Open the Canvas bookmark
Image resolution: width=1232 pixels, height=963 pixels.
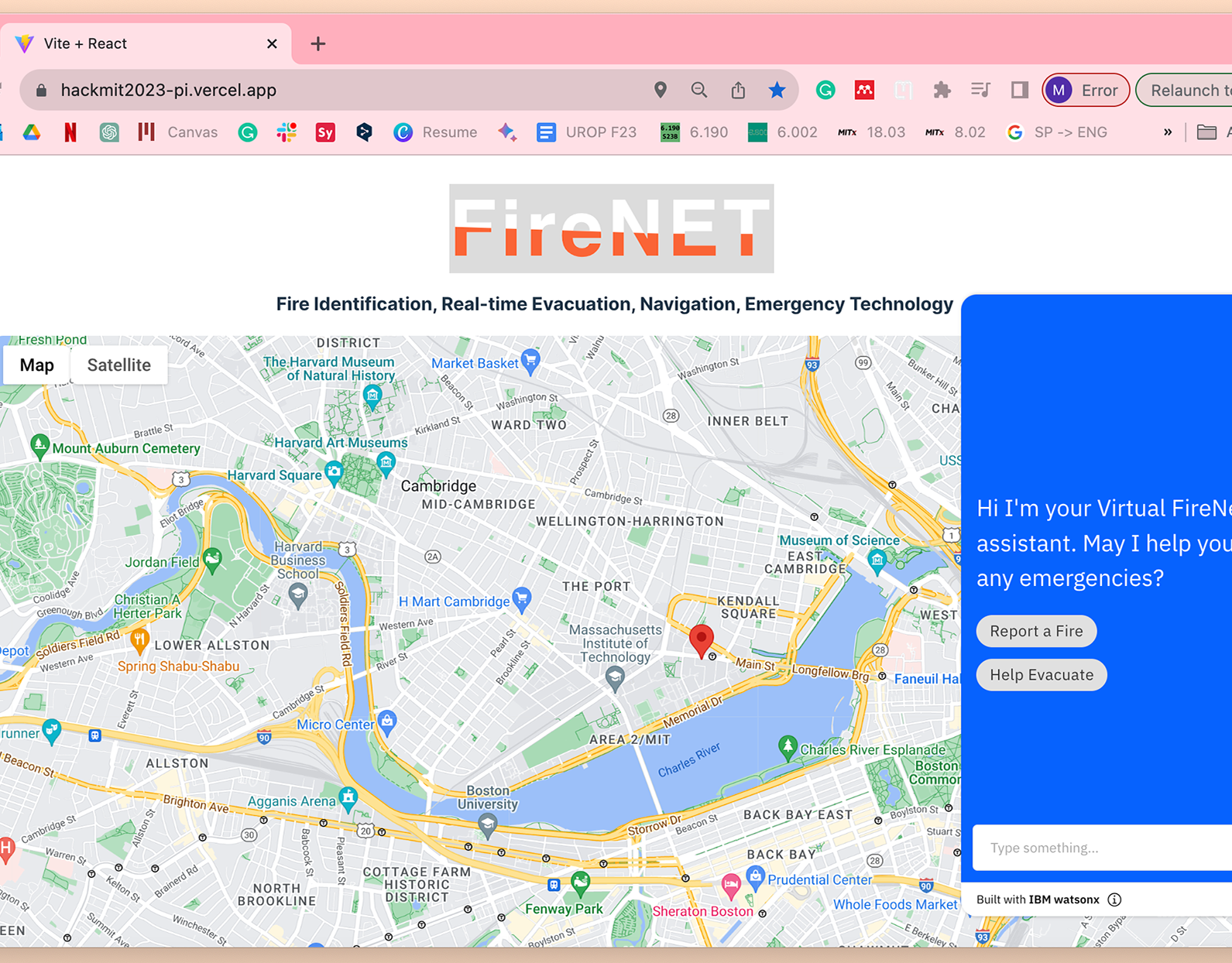coord(178,132)
